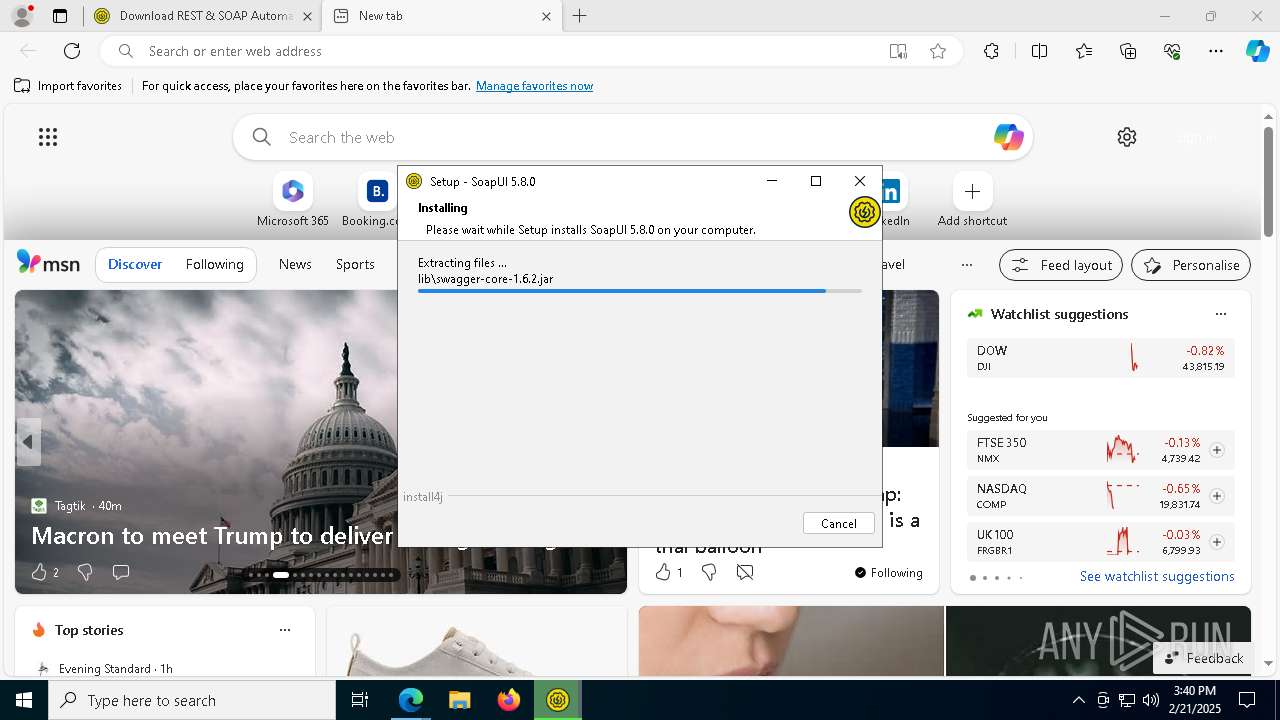Cancel the SoapUI installation
Viewport: 1280px width, 720px height.
[838, 523]
